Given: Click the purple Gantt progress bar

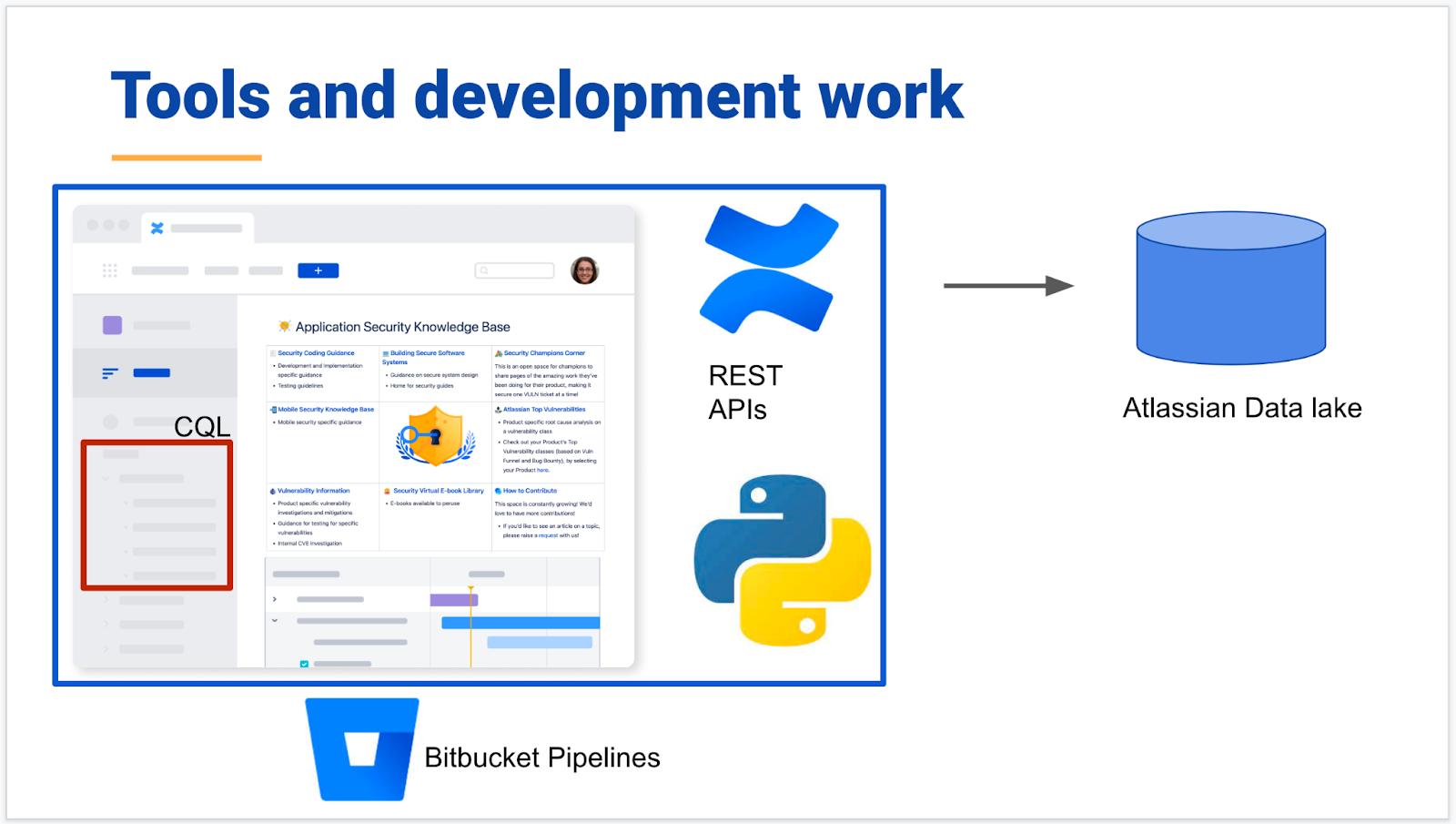Looking at the screenshot, I should click(453, 599).
